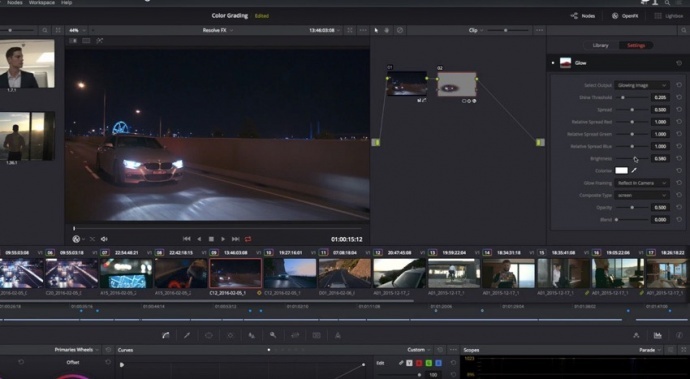Screen dimensions: 690x379
Task: Toggle the green curve channel
Action: (429, 363)
